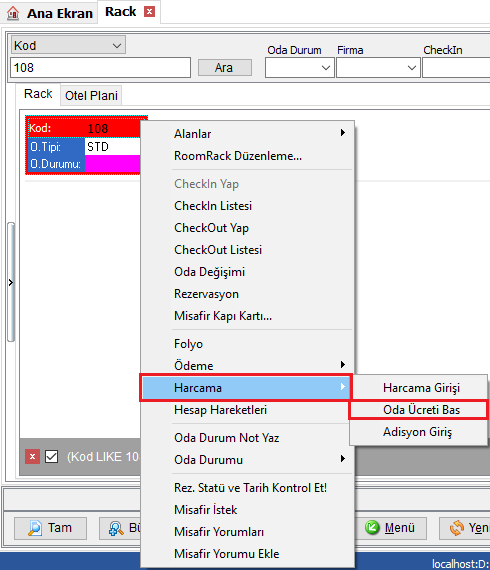Expand the left side panel arrow

click(x=11, y=282)
